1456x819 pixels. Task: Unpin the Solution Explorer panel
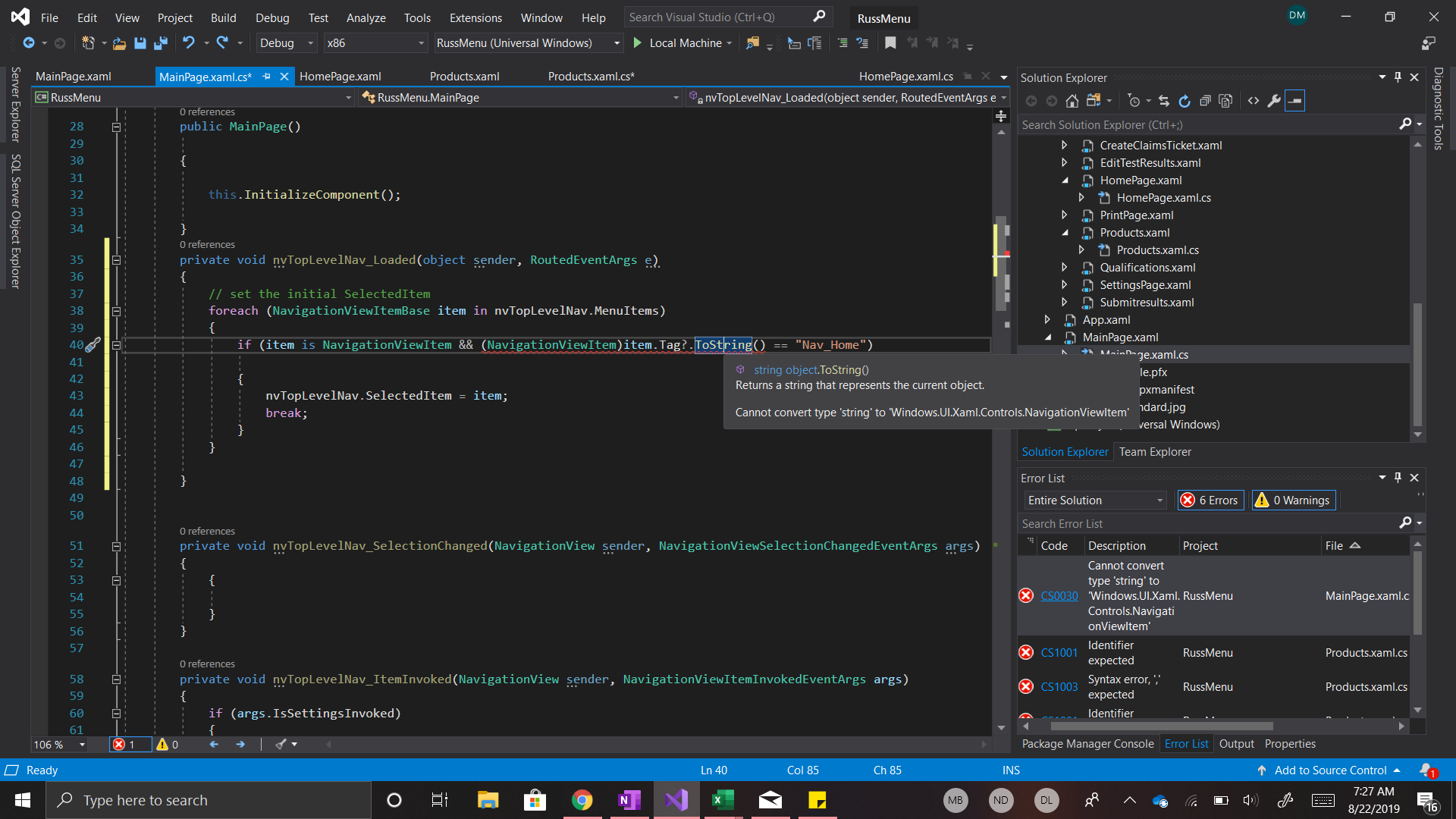tap(1398, 77)
